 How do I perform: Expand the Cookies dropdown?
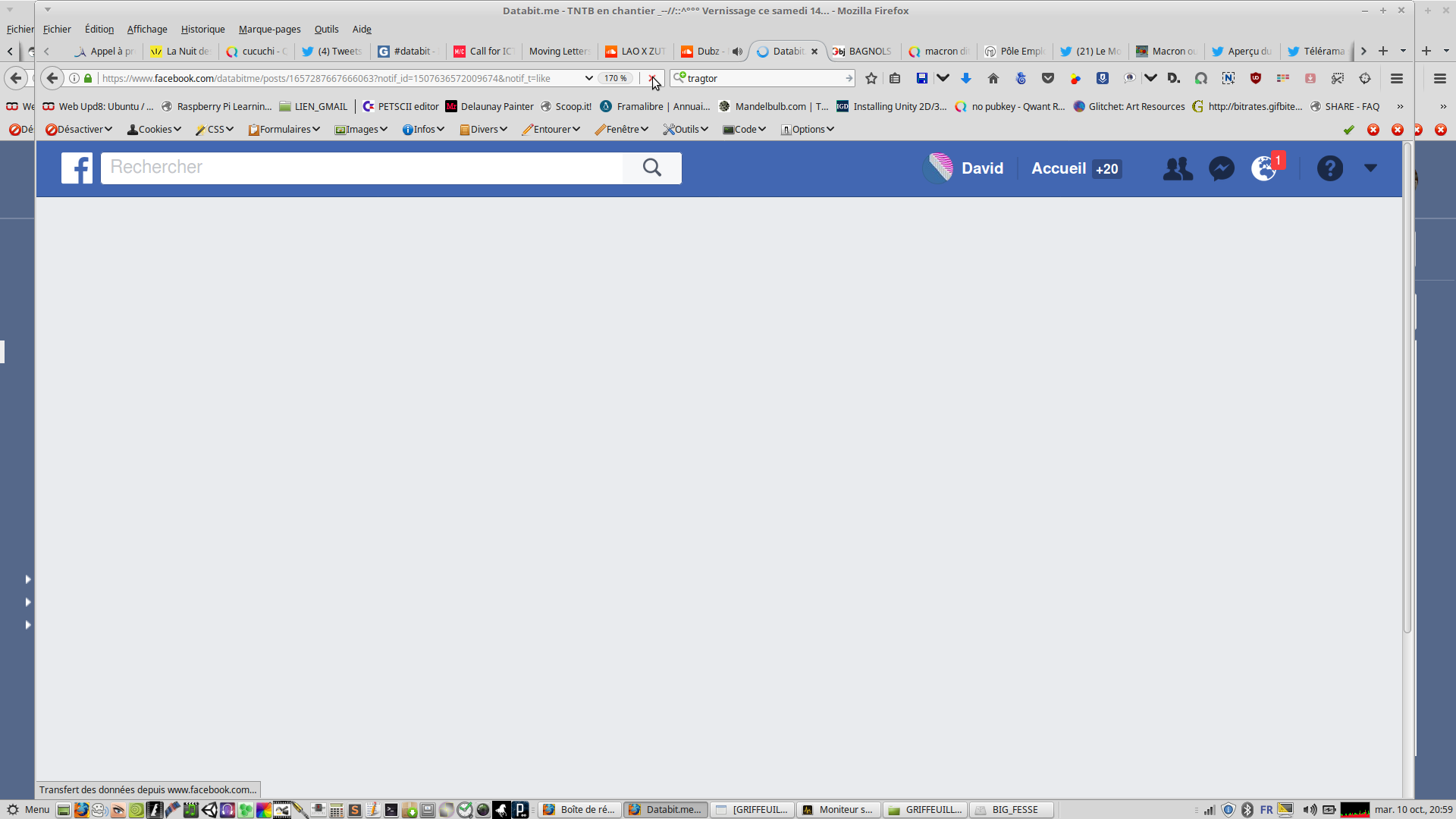pyautogui.click(x=155, y=130)
